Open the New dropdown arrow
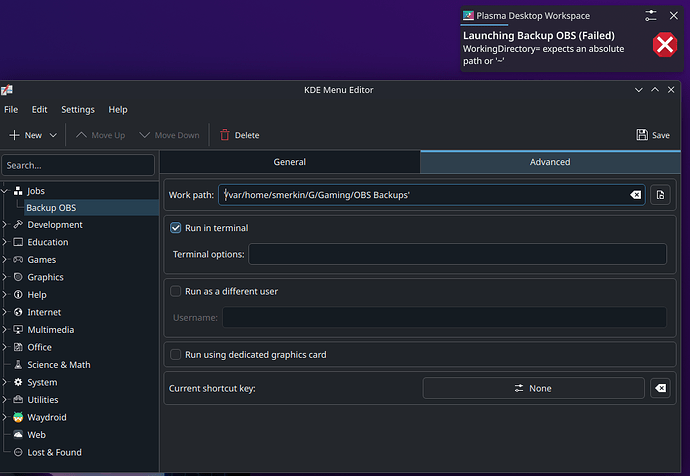Viewport: 690px width, 476px height. pyautogui.click(x=52, y=135)
